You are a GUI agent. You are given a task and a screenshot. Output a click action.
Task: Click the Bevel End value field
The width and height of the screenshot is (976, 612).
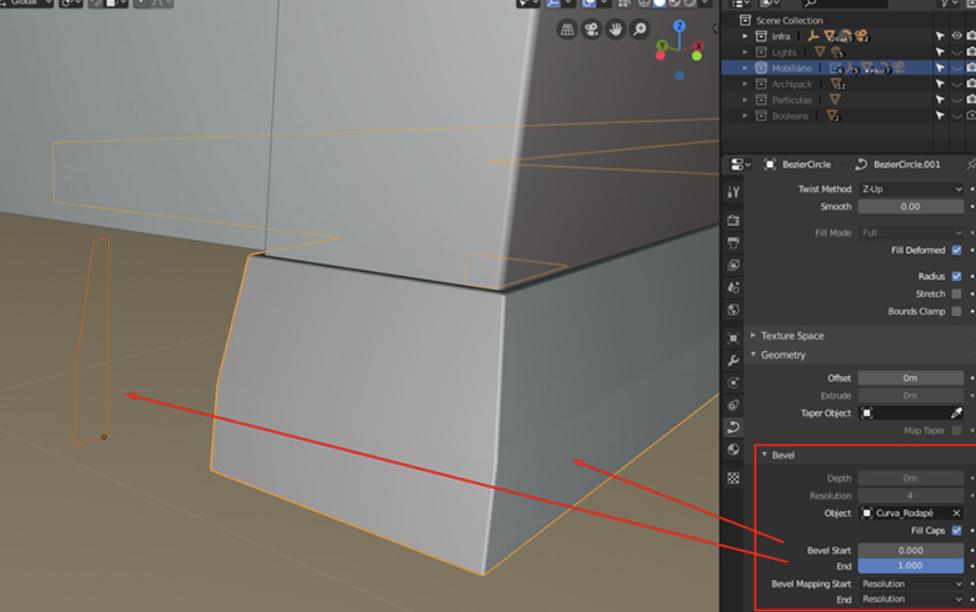[x=910, y=566]
